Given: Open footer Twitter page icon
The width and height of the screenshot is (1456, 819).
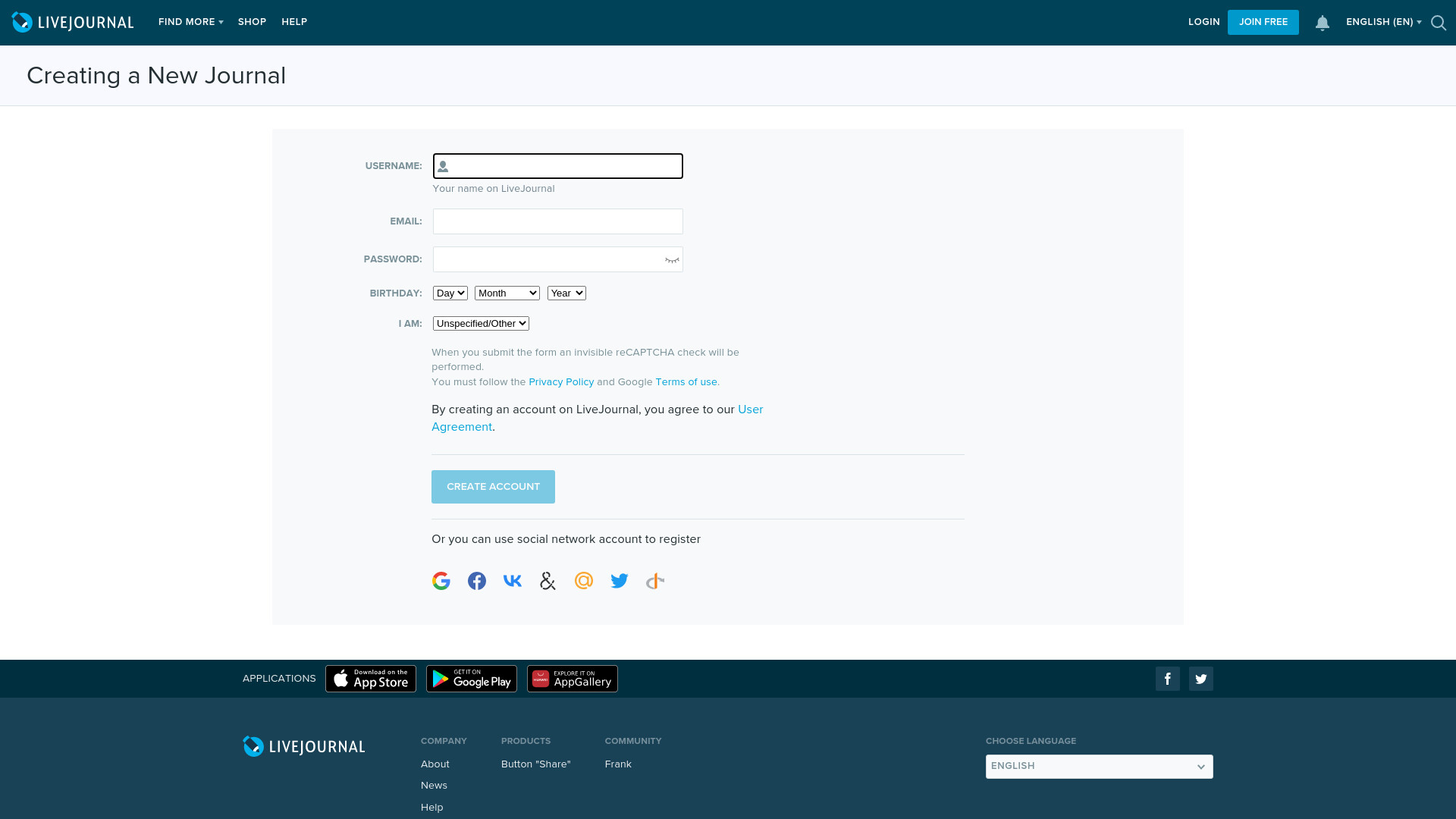Looking at the screenshot, I should coord(1201,679).
